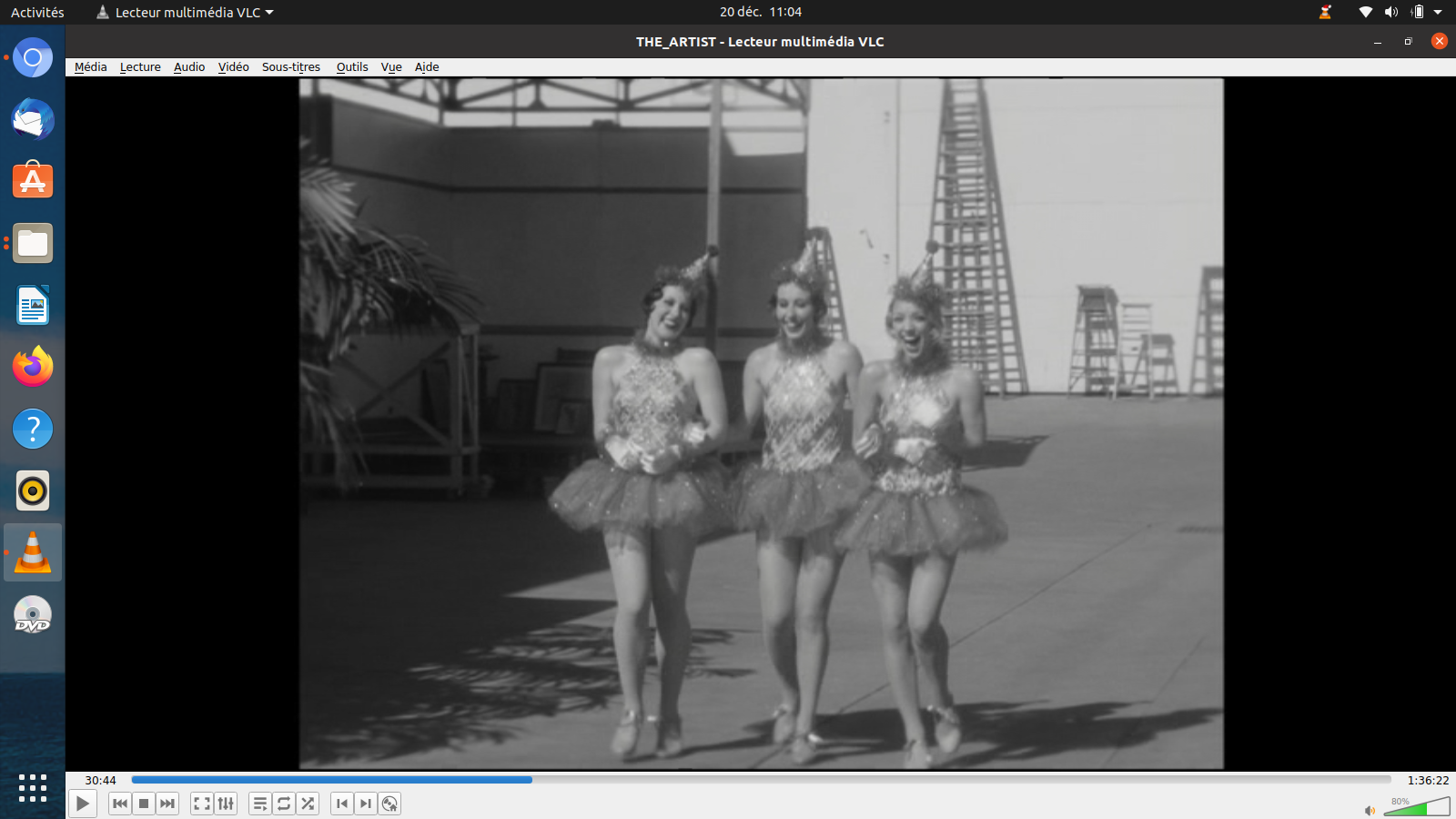Go to previous chapter

(342, 804)
